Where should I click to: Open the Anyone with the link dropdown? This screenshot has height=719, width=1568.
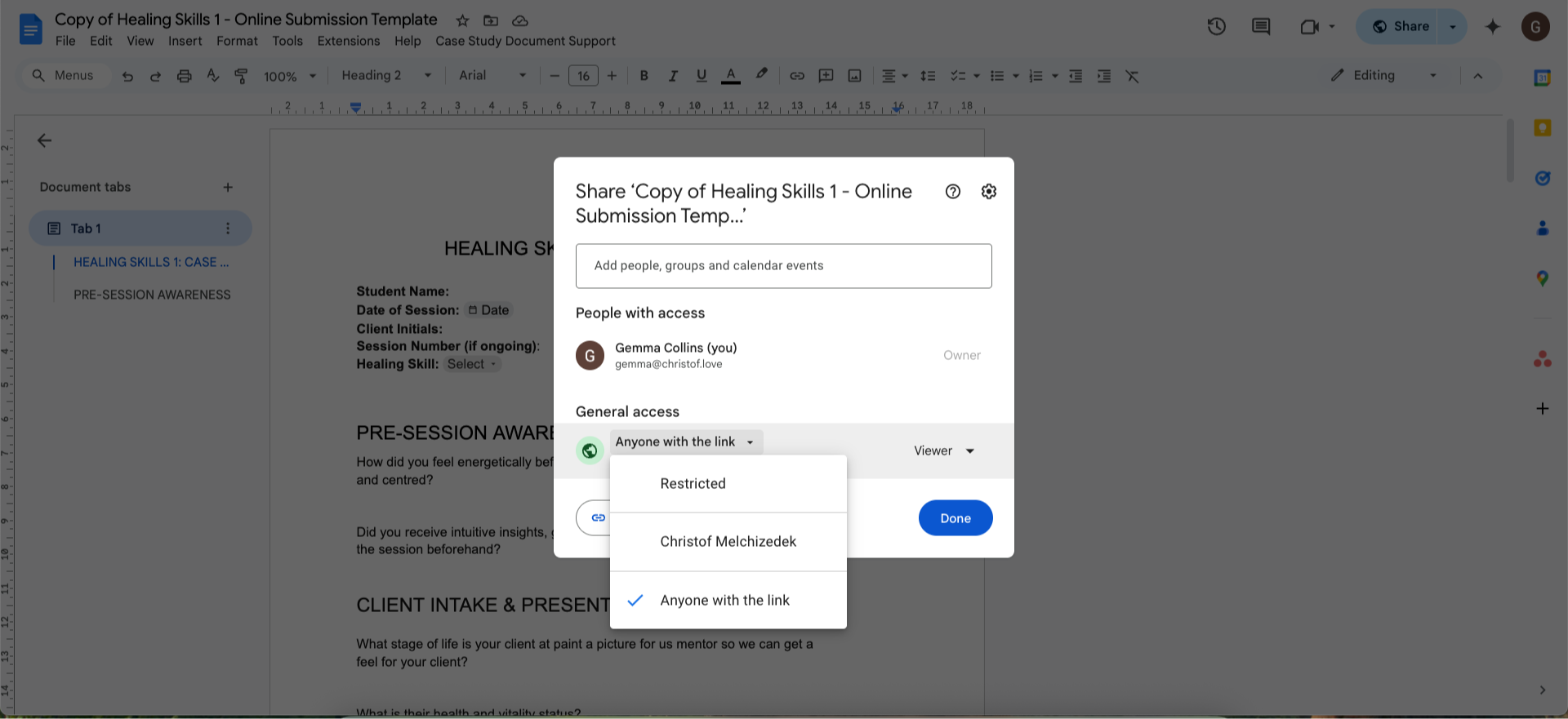click(686, 442)
